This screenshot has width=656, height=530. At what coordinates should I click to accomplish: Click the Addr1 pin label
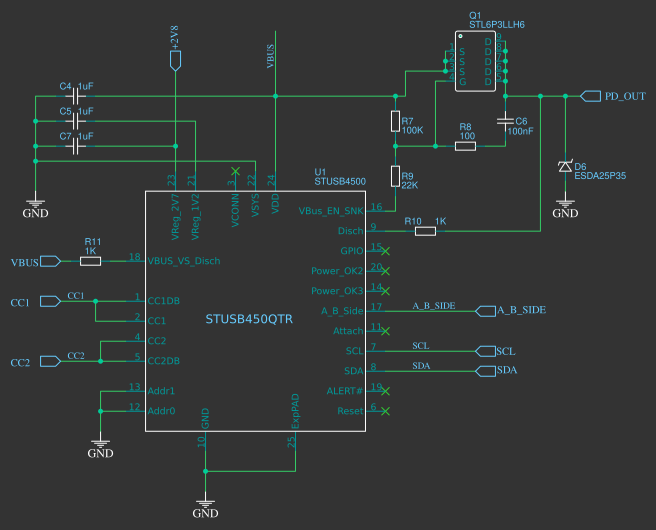161,391
